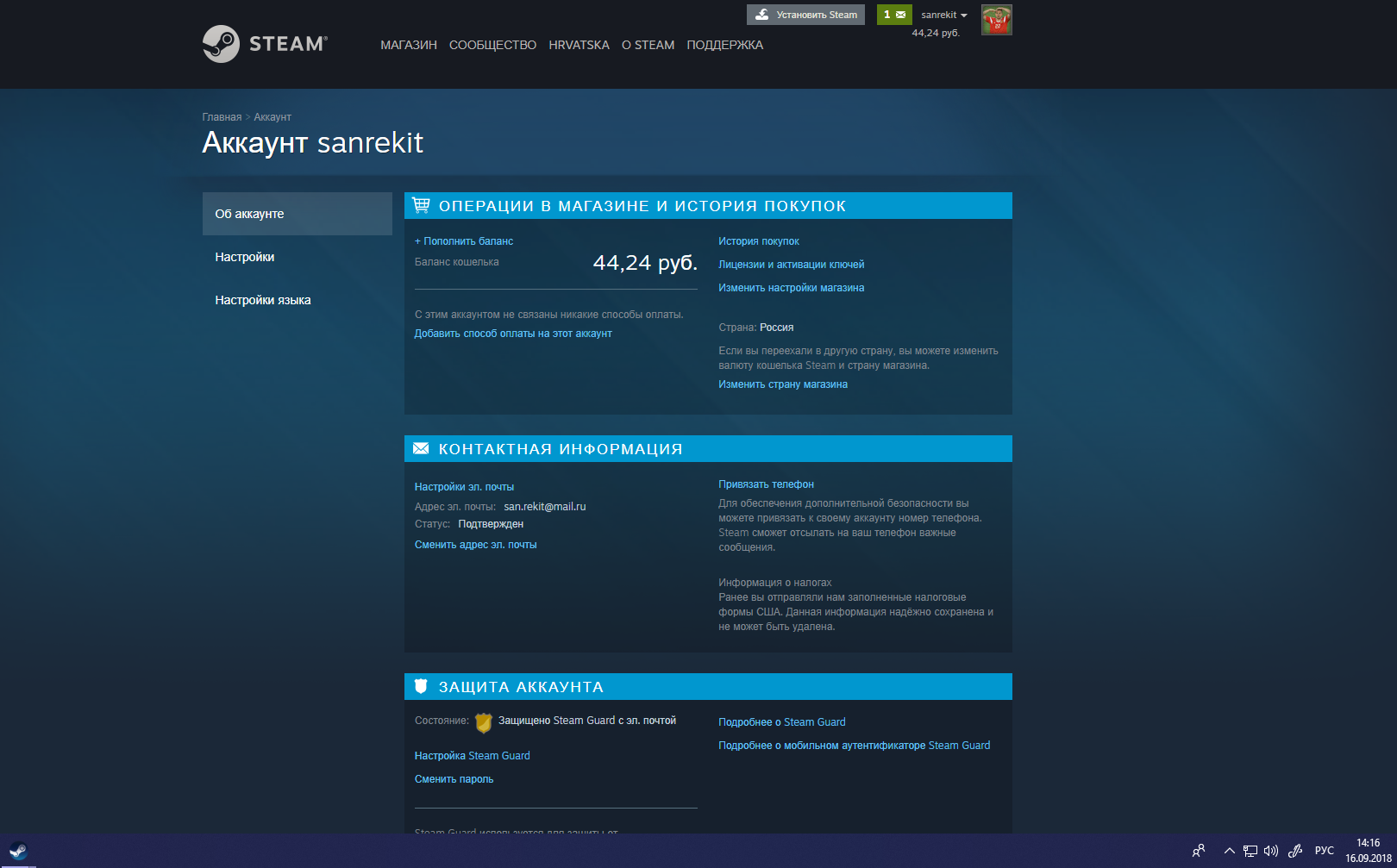Open Настройка Steam Guard link
Image resolution: width=1397 pixels, height=868 pixels.
[472, 756]
